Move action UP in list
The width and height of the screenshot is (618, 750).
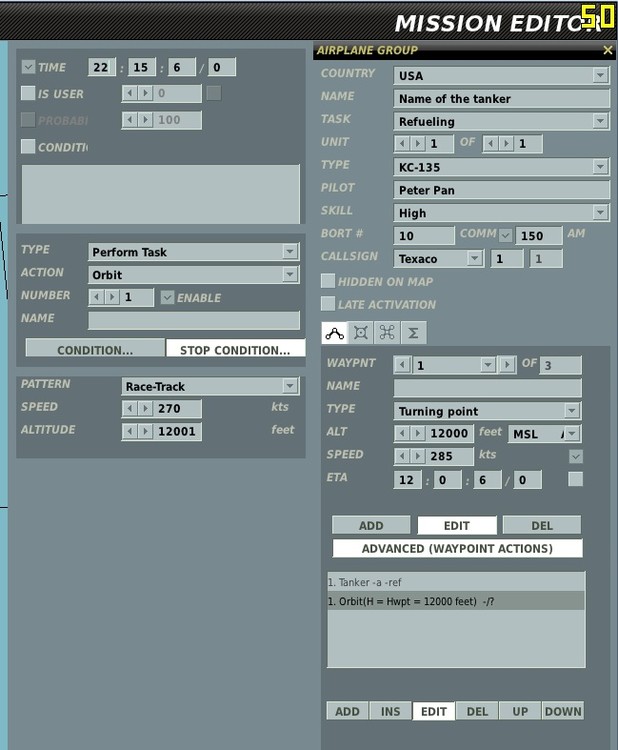point(520,711)
